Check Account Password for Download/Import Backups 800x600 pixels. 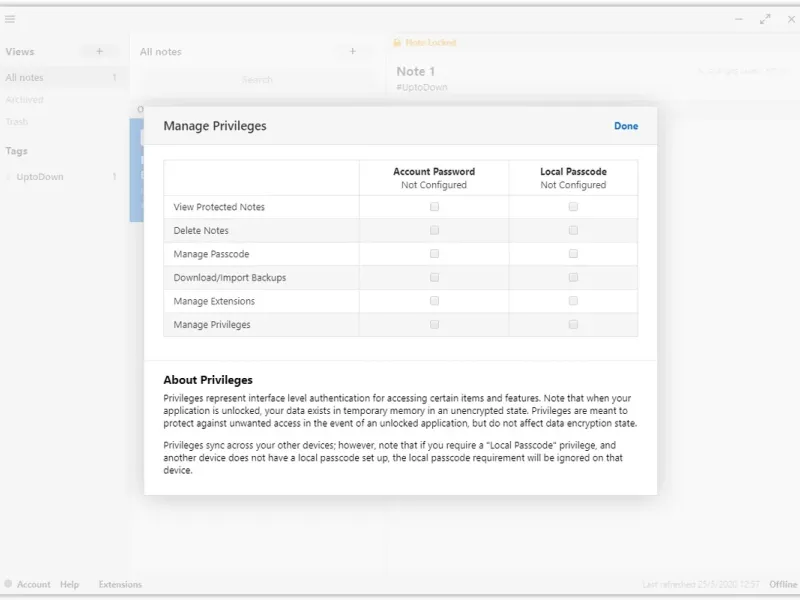(434, 277)
